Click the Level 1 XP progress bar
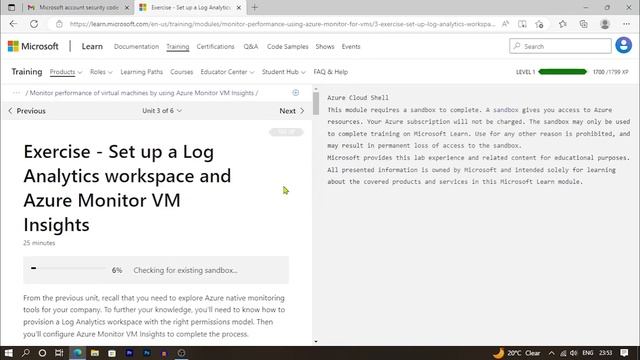This screenshot has width=640, height=360. click(562, 72)
